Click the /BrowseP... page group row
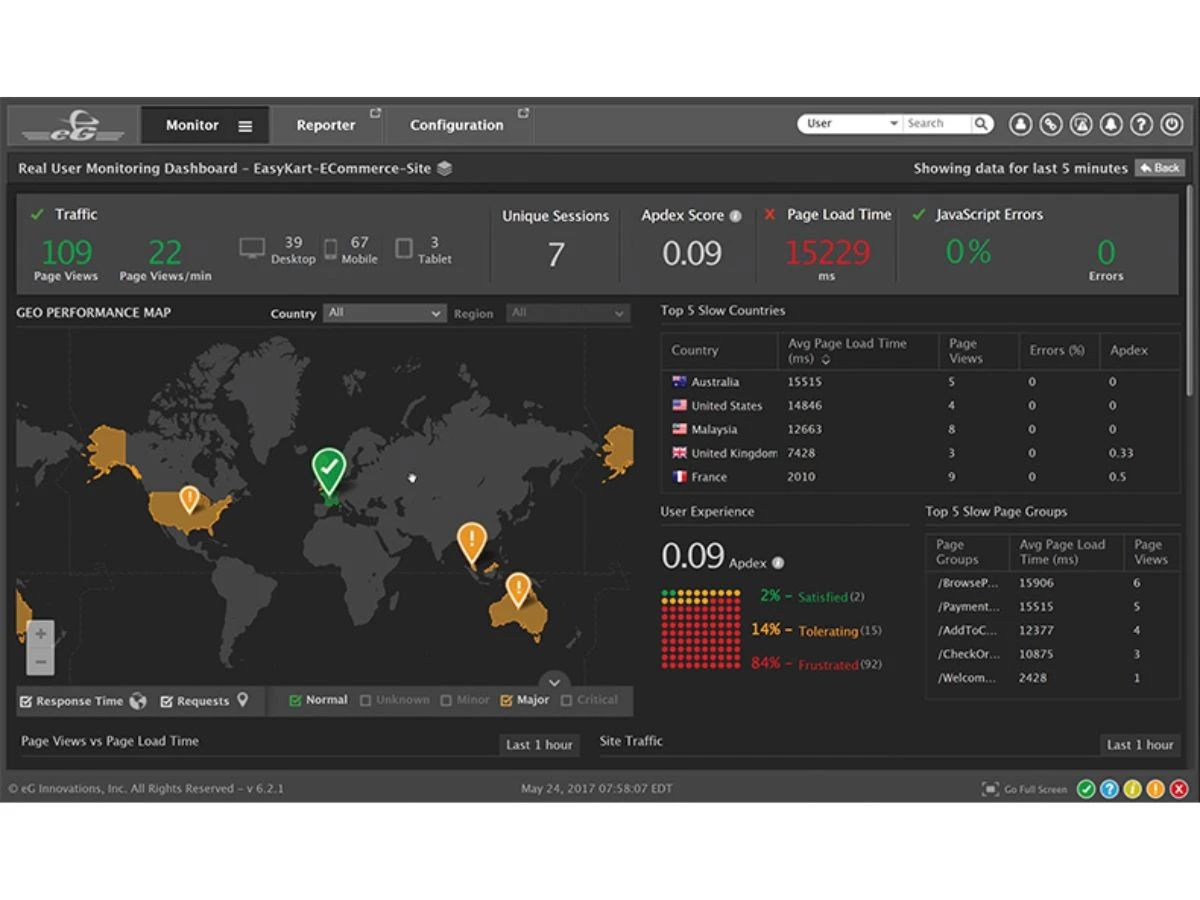Image resolution: width=1200 pixels, height=900 pixels. [x=1053, y=583]
